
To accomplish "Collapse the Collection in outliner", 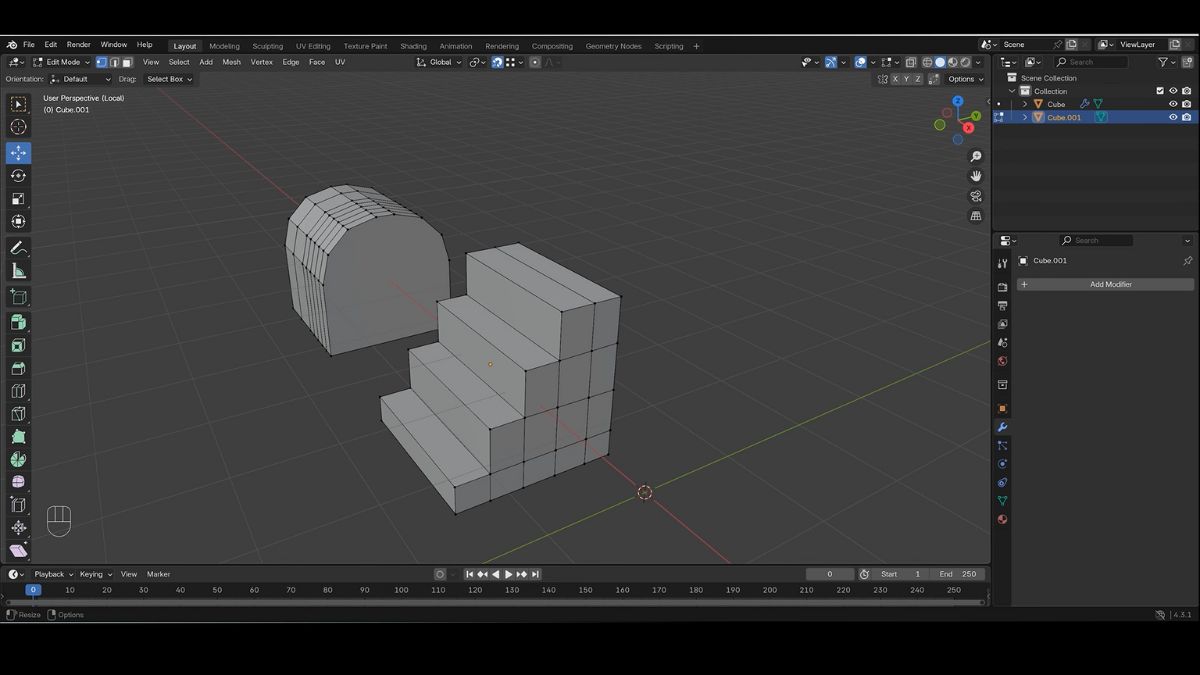I will (1012, 91).
